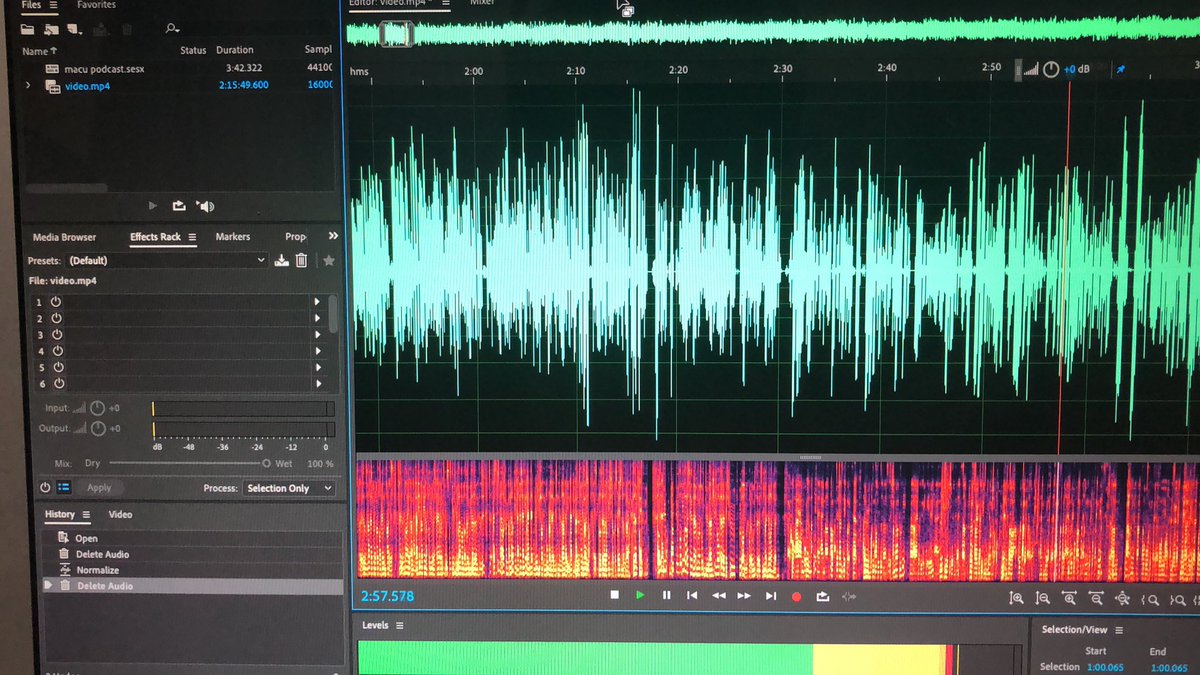Toggle power for effect slot 5
This screenshot has width=1200, height=675.
coord(58,367)
